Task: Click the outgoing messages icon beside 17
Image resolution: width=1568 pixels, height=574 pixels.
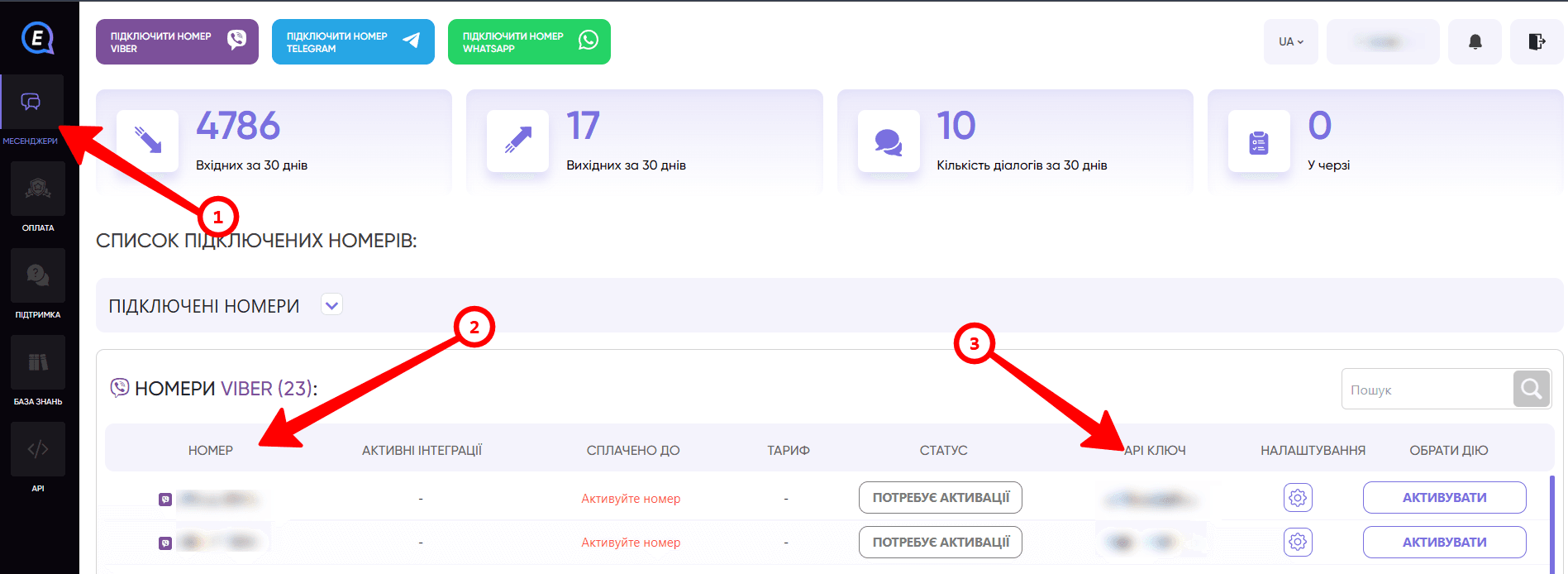Action: coord(518,141)
